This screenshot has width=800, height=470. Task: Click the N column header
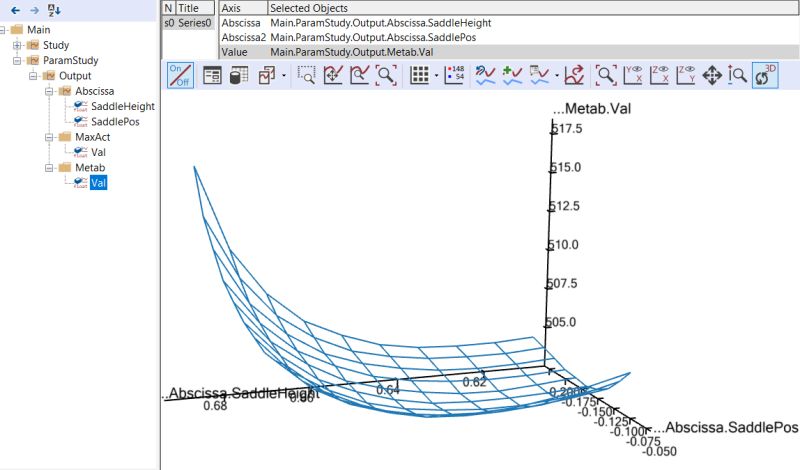(168, 8)
